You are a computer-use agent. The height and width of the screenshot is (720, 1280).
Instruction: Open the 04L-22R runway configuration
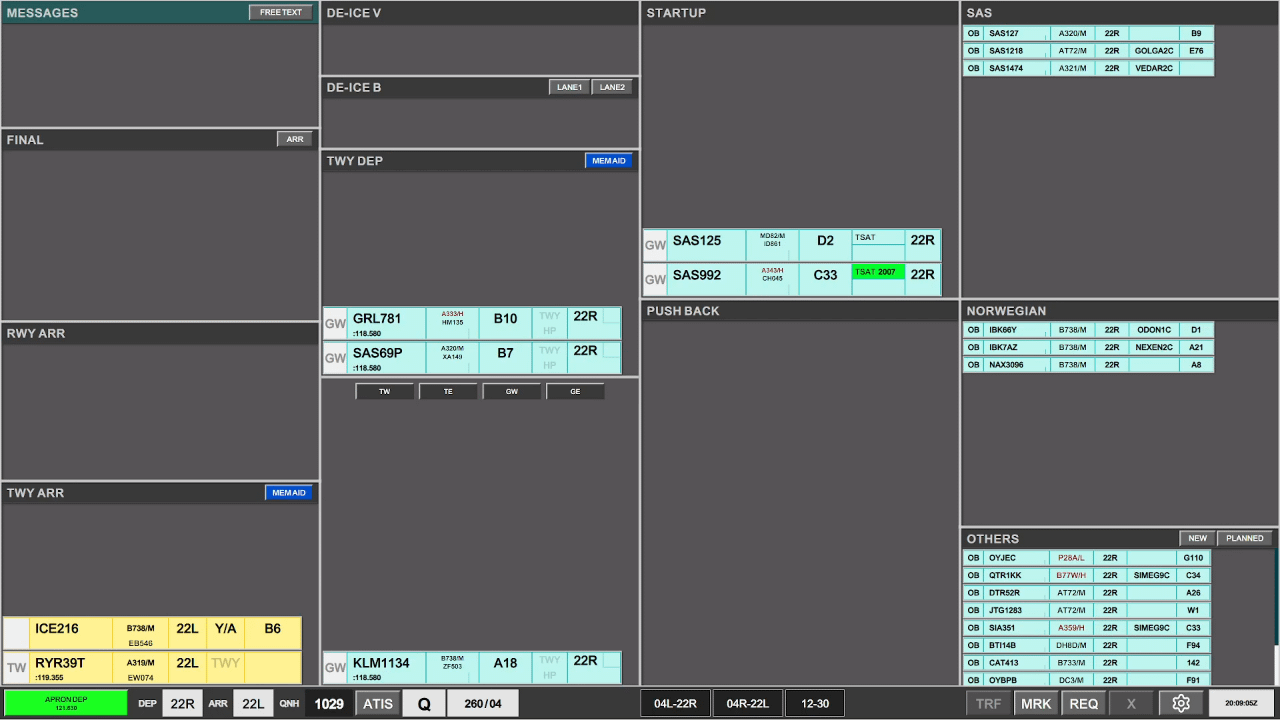click(675, 703)
